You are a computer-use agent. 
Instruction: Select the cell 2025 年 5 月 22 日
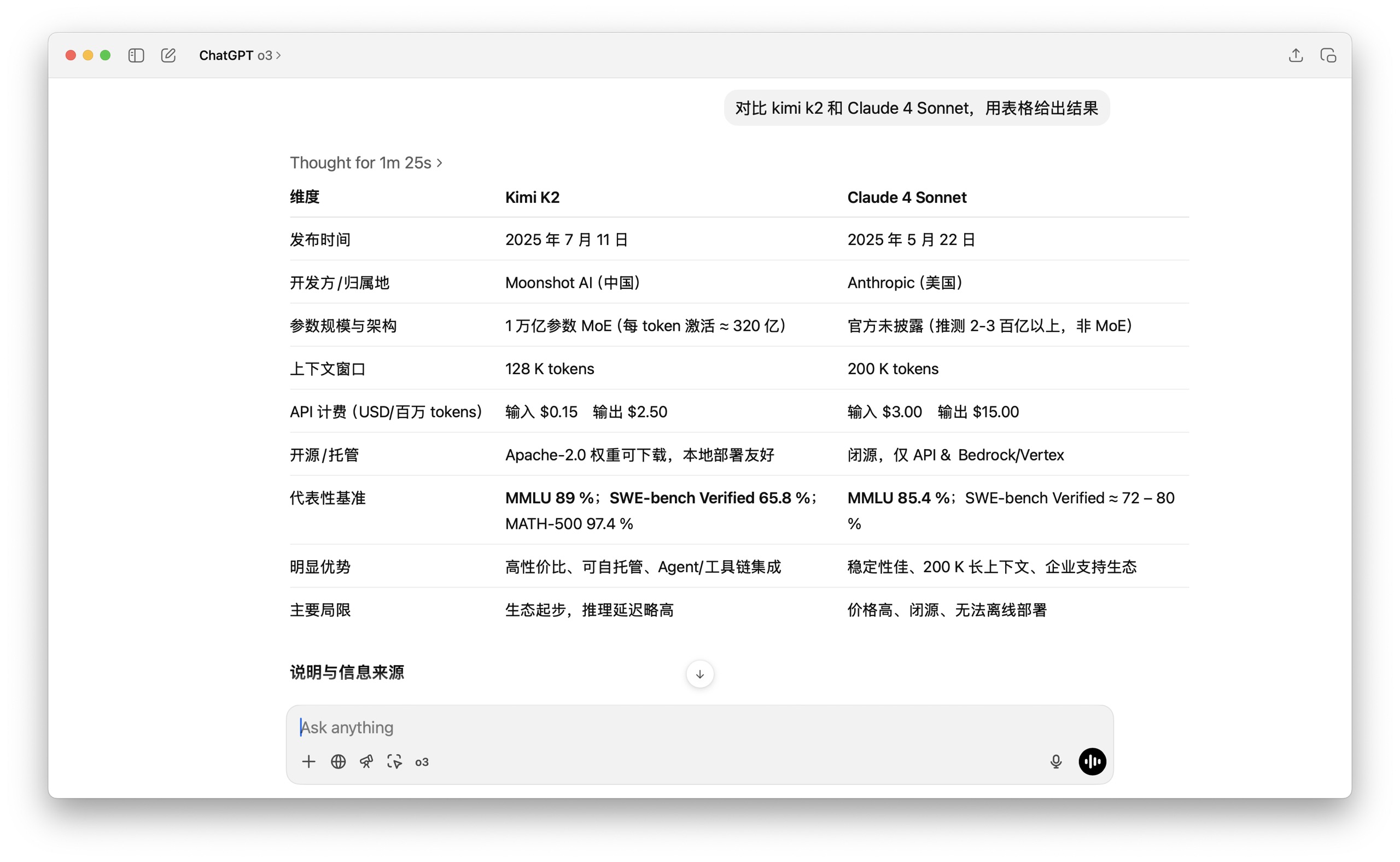coord(911,240)
